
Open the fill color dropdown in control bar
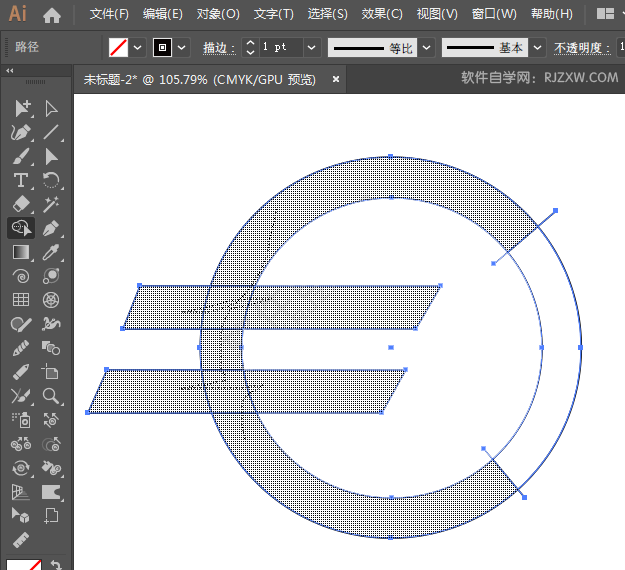click(x=139, y=48)
